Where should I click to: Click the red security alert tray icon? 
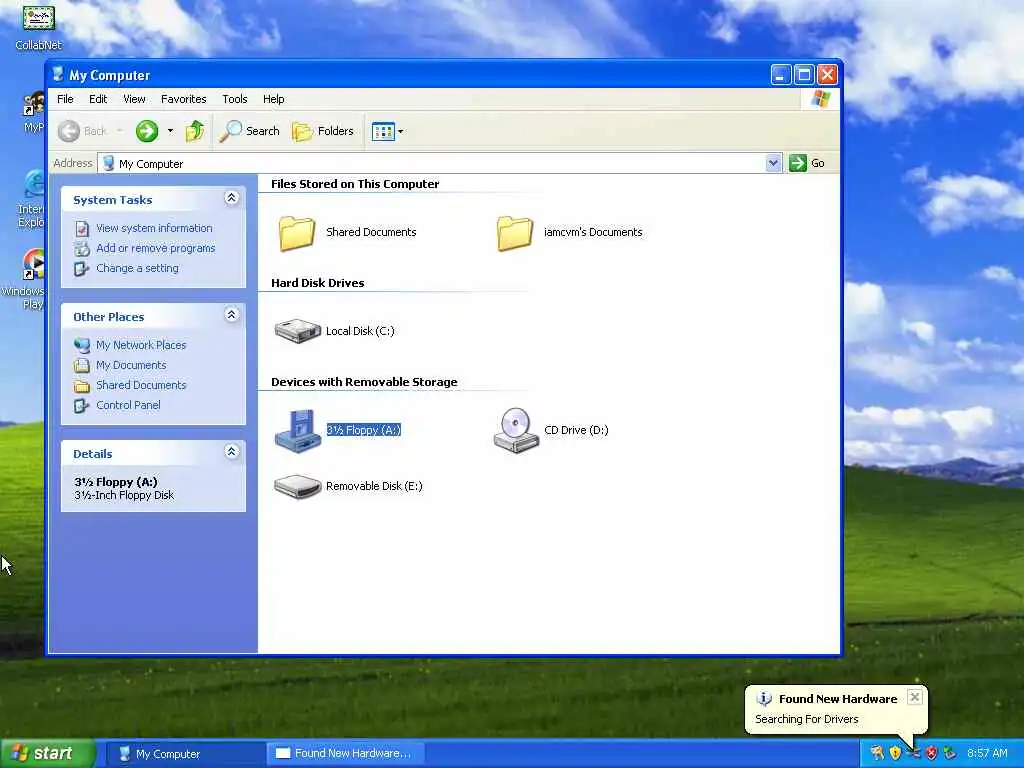(x=932, y=753)
